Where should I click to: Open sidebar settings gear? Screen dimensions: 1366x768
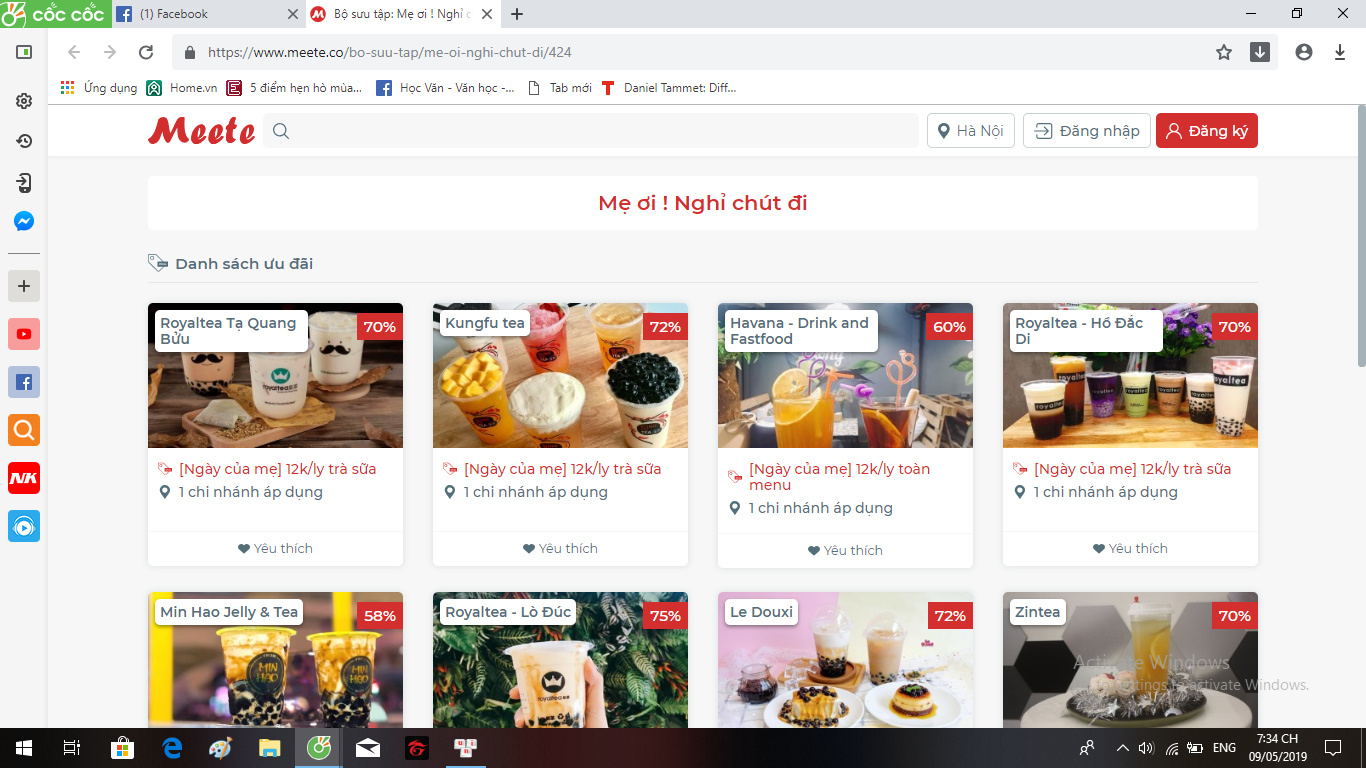pos(24,101)
